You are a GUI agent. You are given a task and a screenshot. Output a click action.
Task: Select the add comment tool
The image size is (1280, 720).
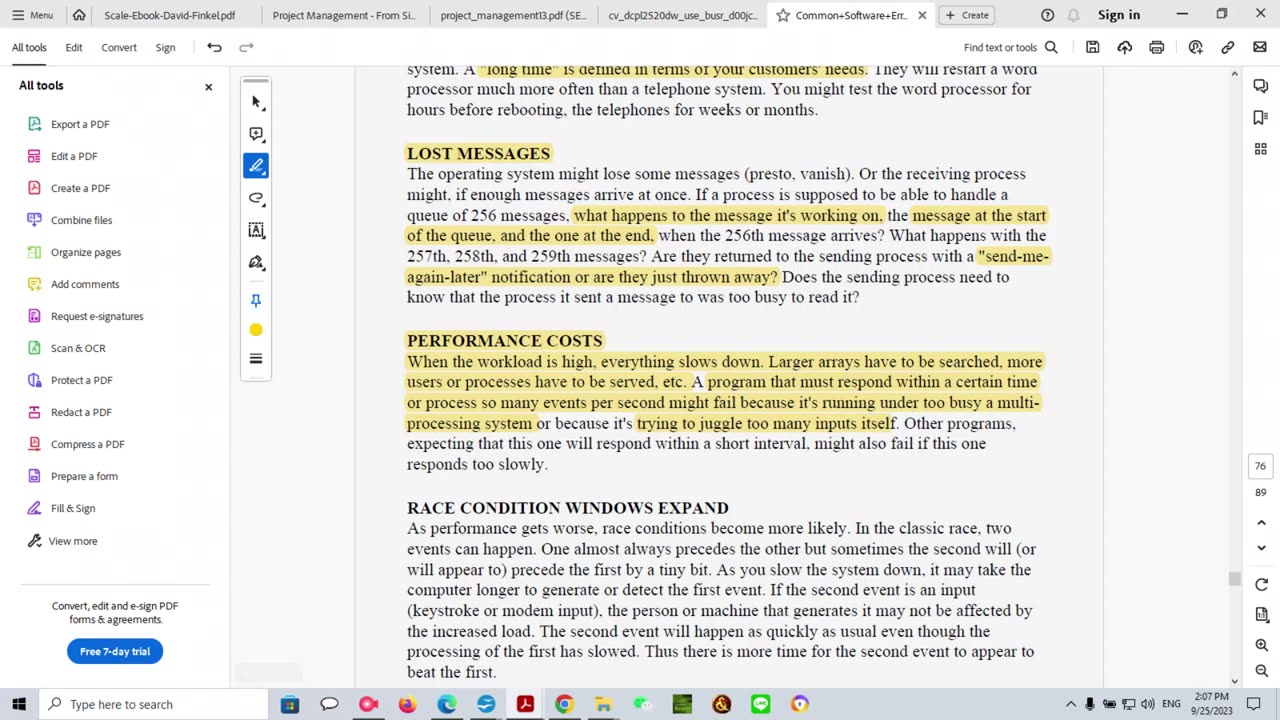click(x=256, y=134)
